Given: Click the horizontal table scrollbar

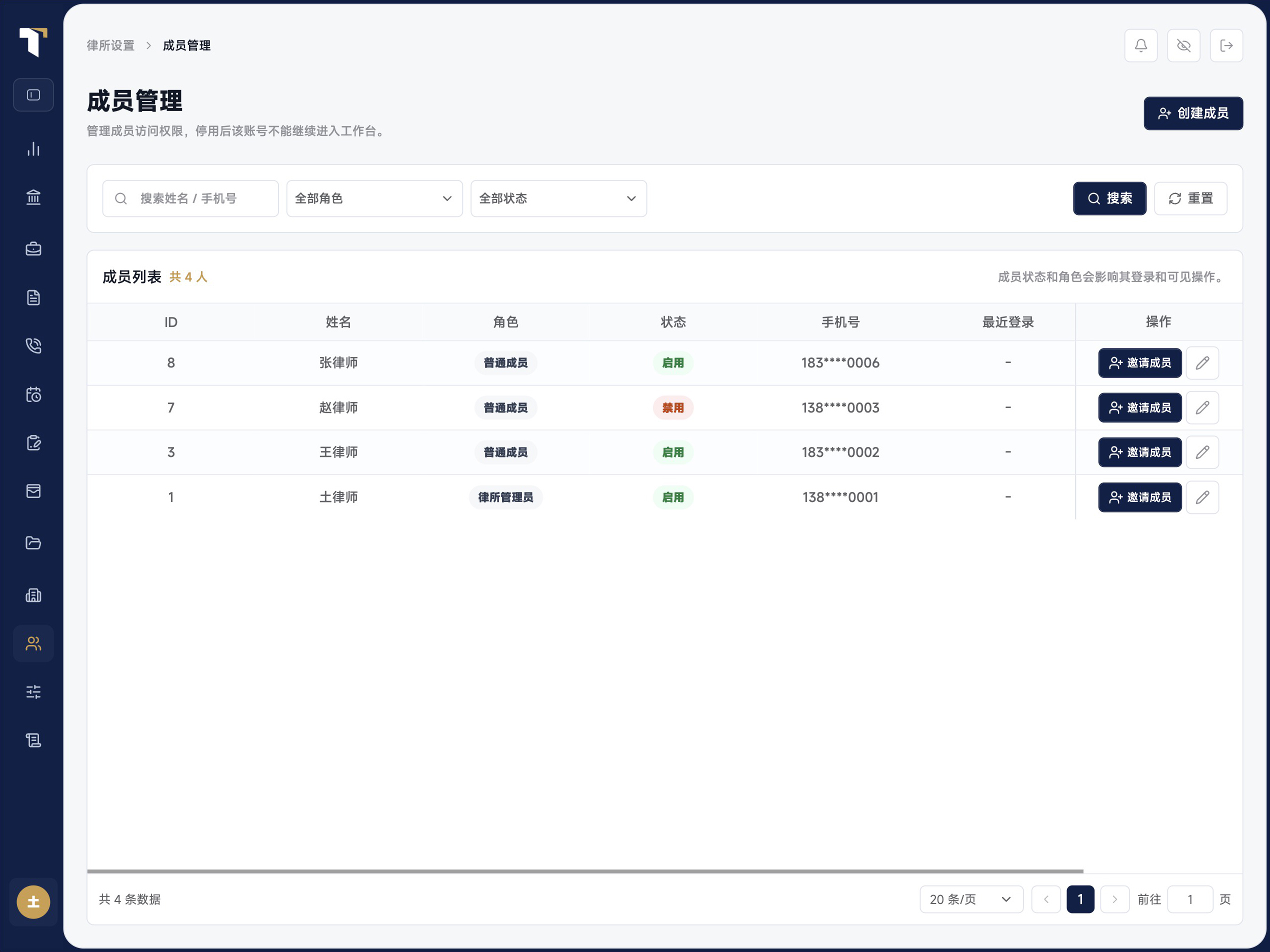Looking at the screenshot, I should click(585, 871).
